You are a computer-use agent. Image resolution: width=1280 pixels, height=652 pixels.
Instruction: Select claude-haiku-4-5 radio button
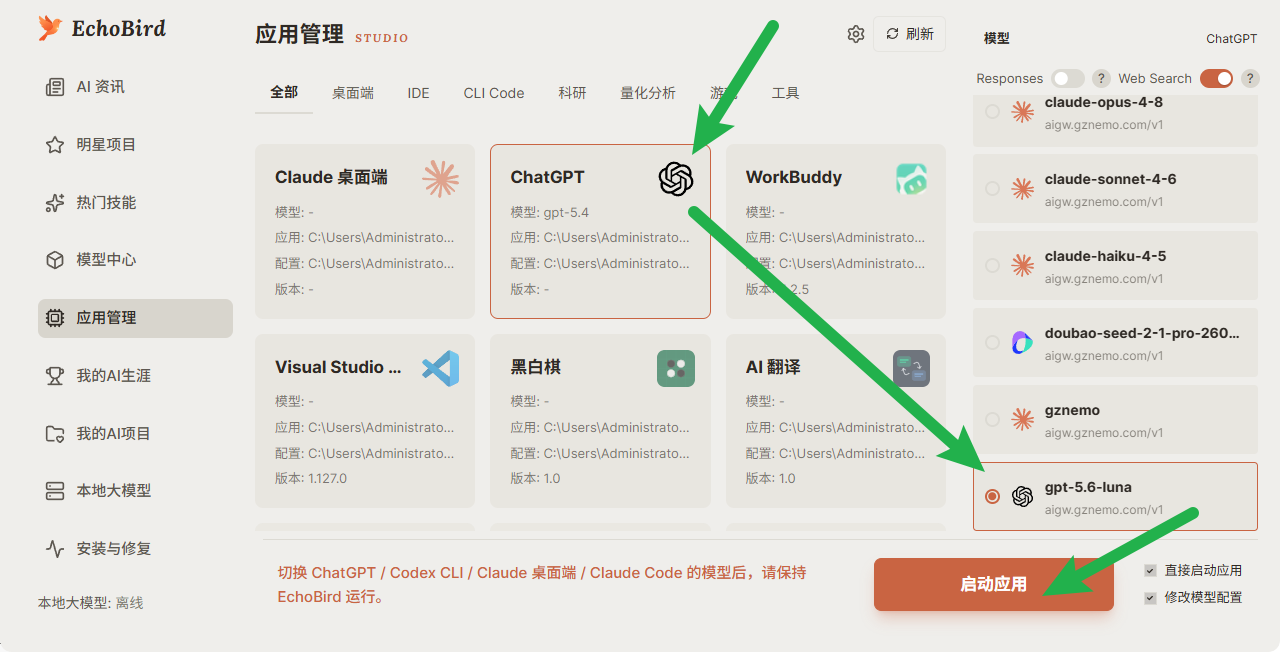point(992,265)
